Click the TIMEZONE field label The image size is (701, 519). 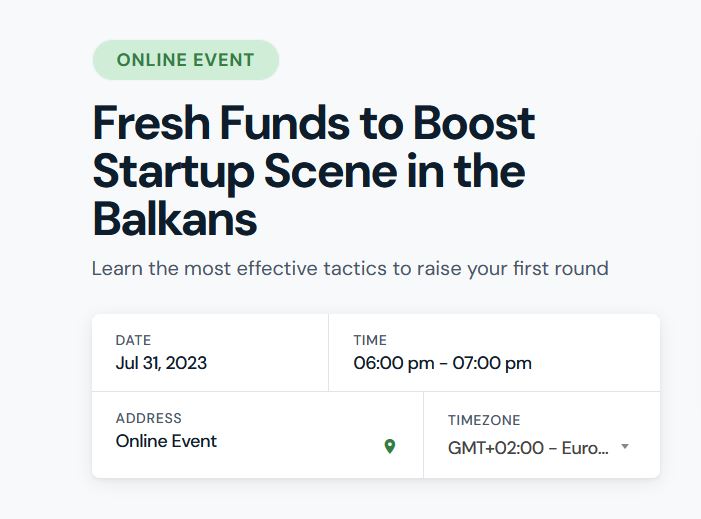click(x=484, y=420)
